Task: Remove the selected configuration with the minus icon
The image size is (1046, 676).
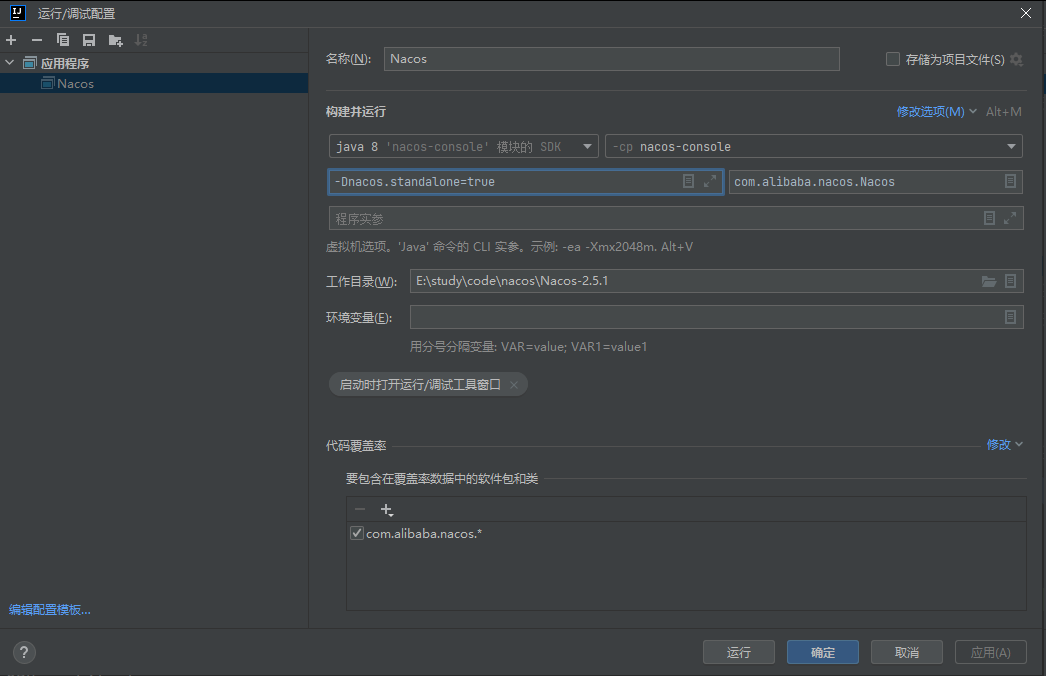Action: click(x=37, y=40)
